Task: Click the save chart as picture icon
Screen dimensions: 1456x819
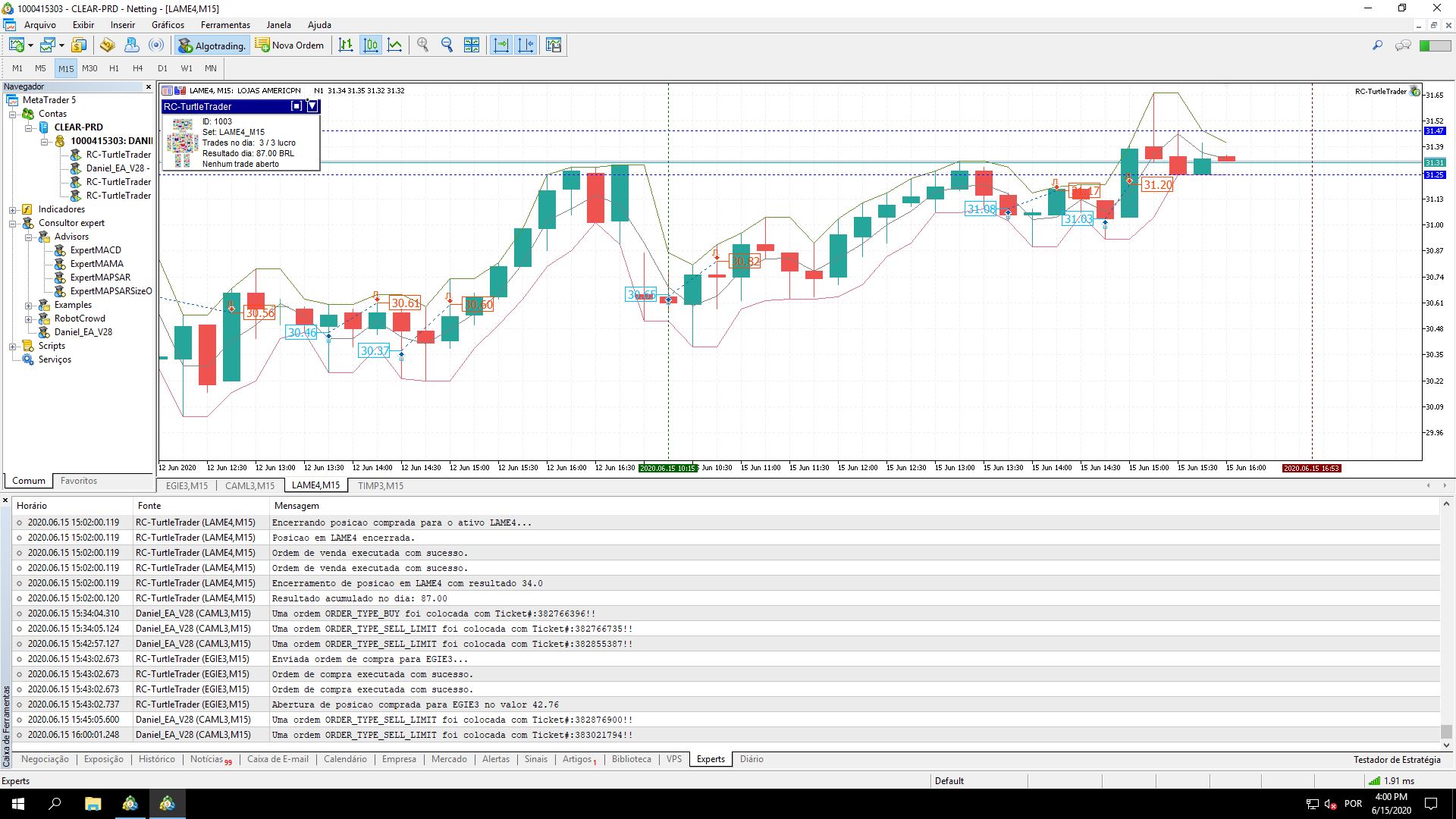Action: [554, 45]
